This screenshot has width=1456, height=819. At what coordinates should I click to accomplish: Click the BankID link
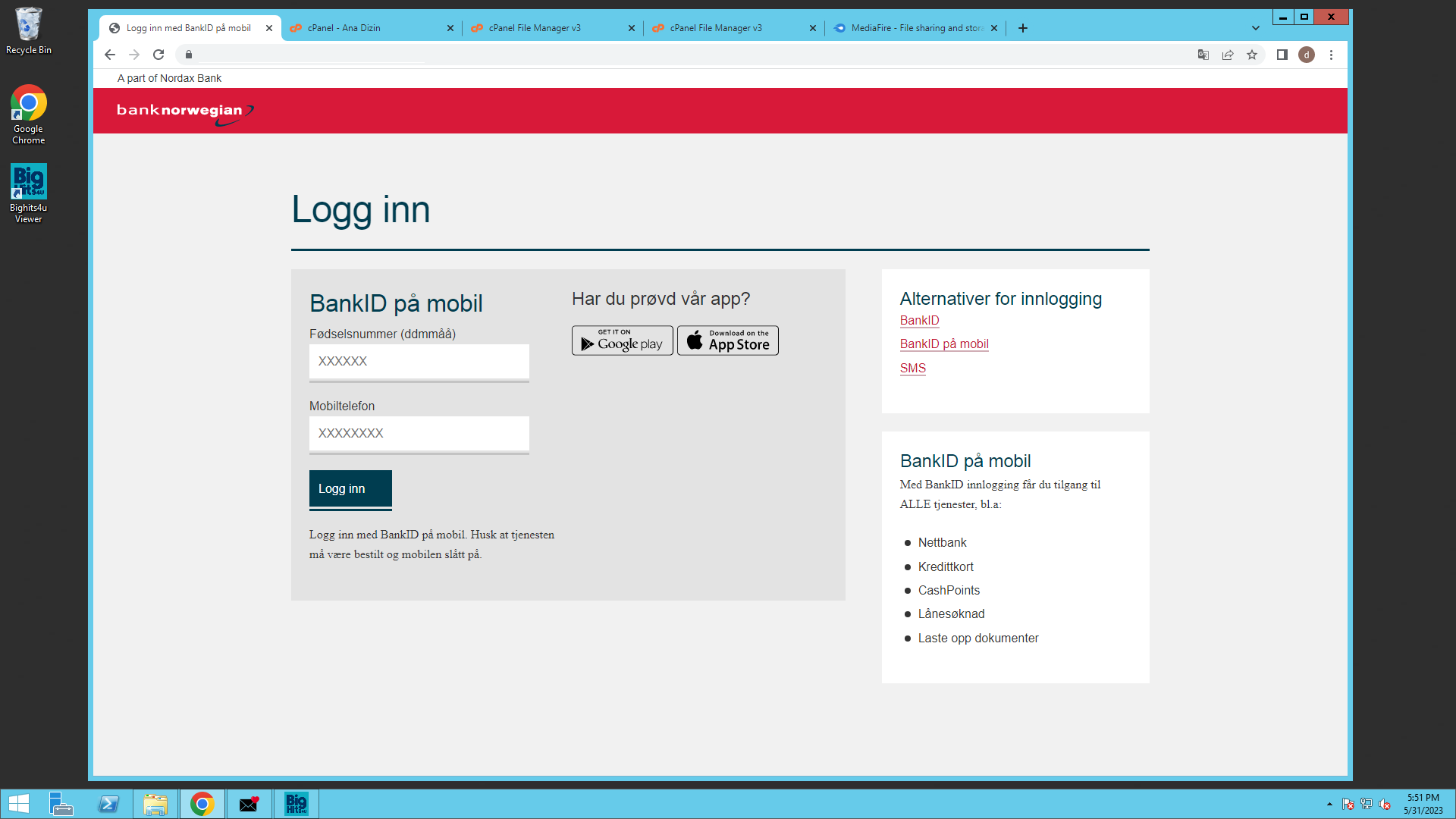pyautogui.click(x=919, y=321)
